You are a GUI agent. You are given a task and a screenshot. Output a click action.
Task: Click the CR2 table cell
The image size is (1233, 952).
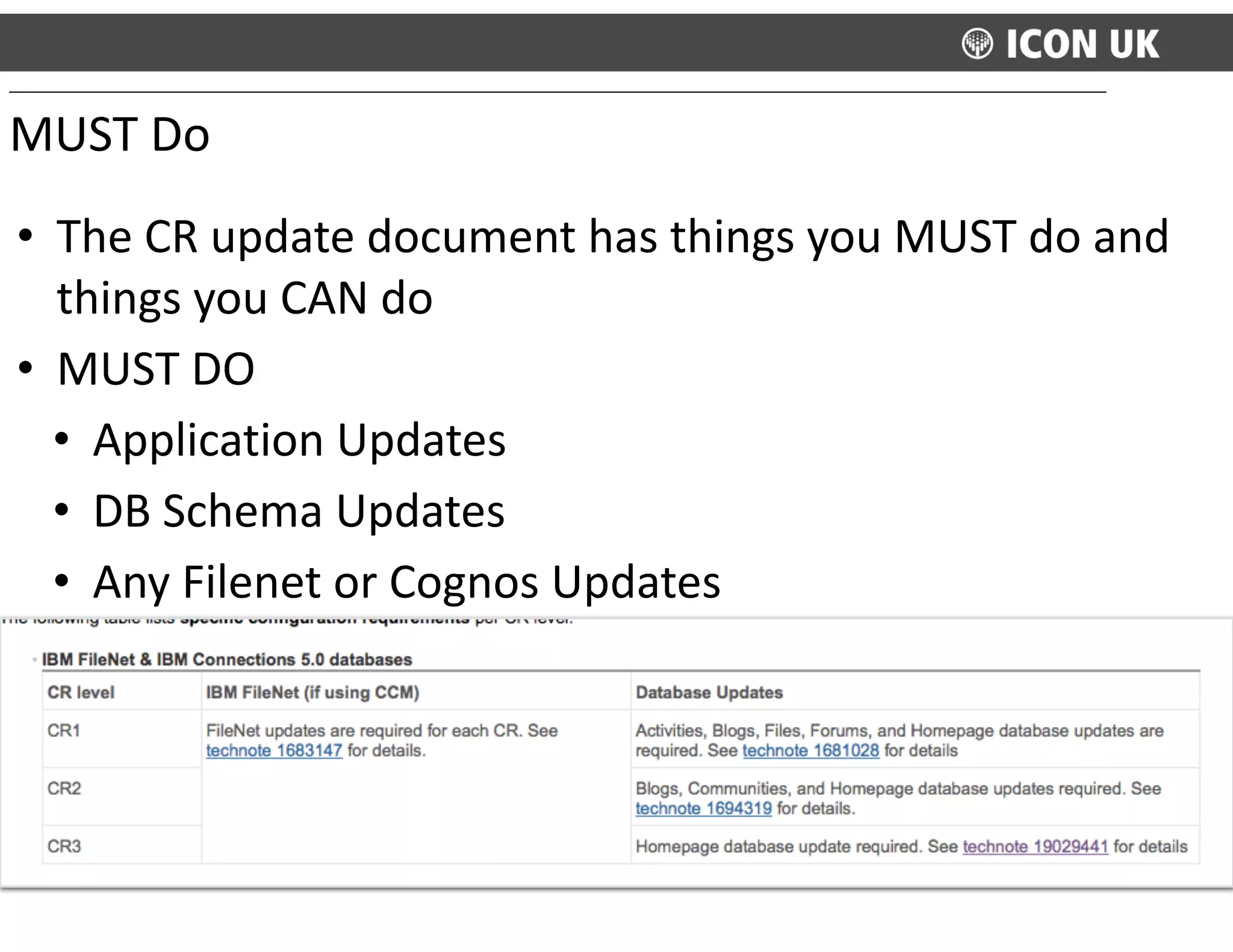(122, 796)
